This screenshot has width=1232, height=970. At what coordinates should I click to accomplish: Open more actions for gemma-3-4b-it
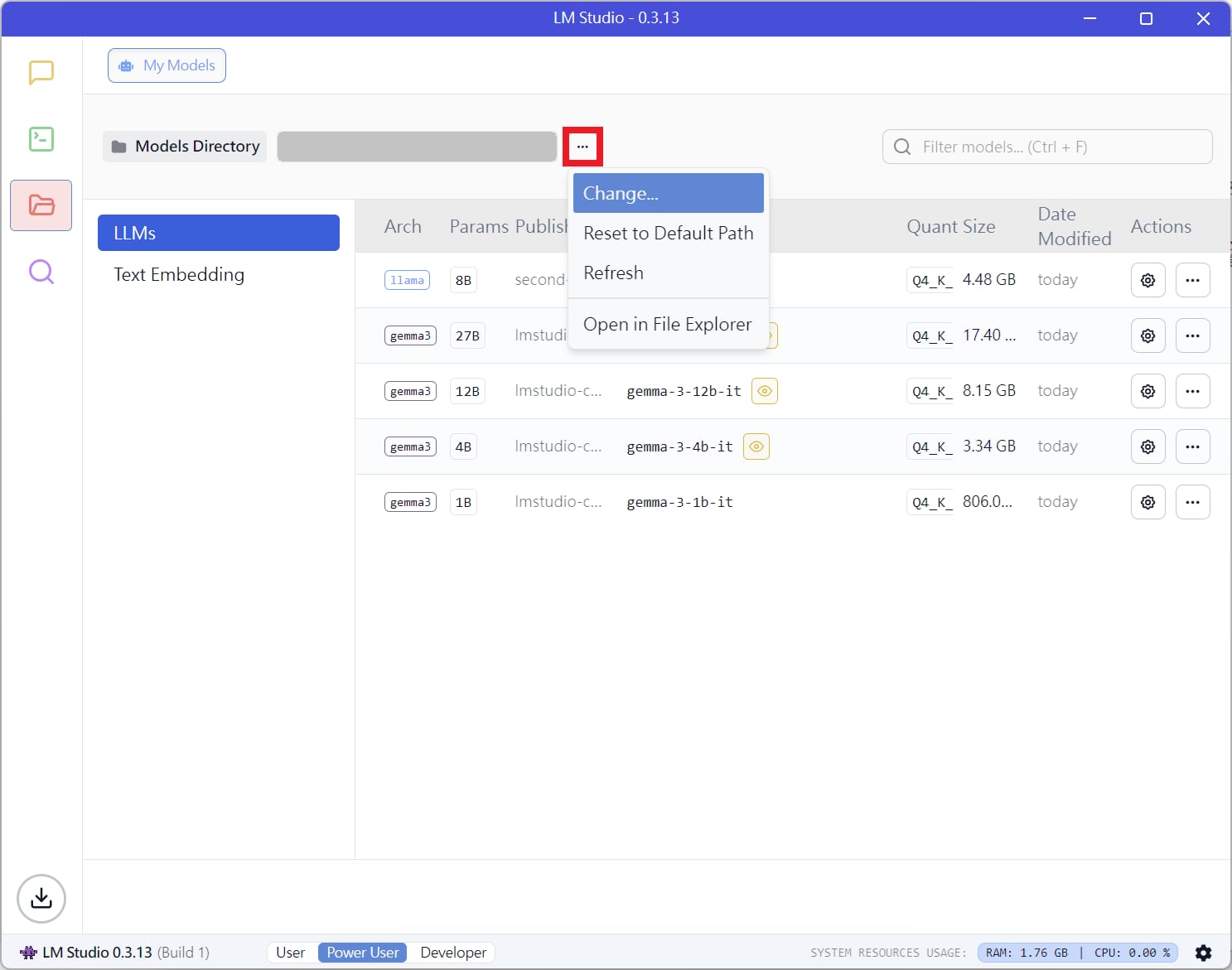coord(1193,446)
